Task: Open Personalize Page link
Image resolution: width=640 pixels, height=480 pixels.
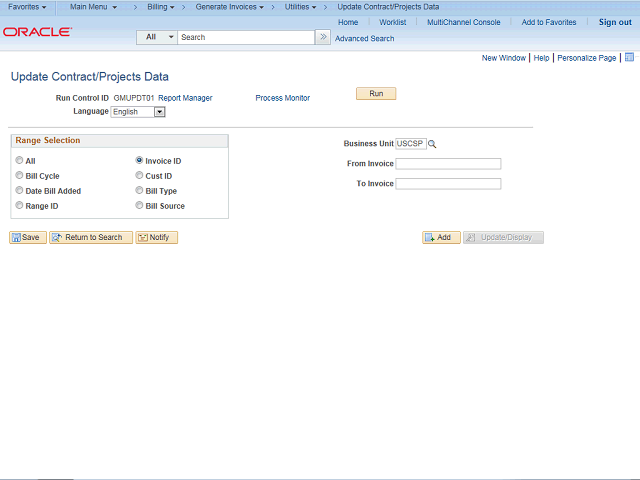Action: pos(587,58)
